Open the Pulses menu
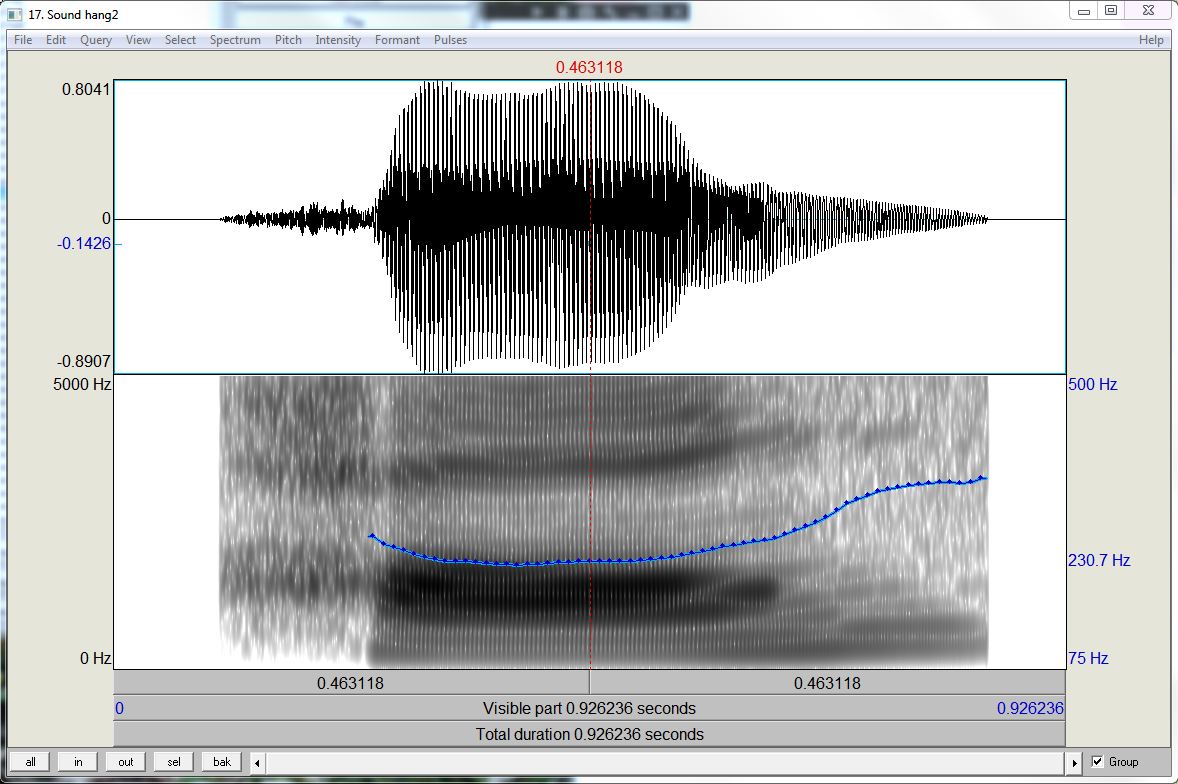This screenshot has width=1178, height=784. point(451,40)
